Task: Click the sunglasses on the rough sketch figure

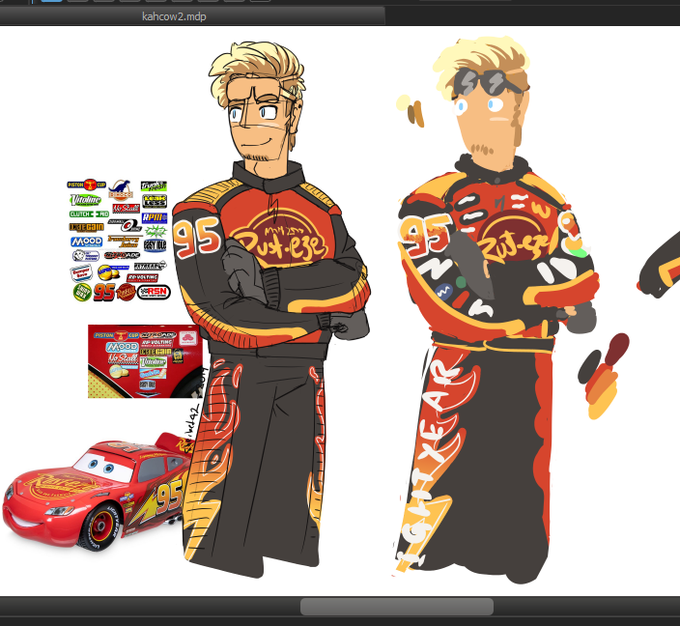Action: (x=487, y=82)
